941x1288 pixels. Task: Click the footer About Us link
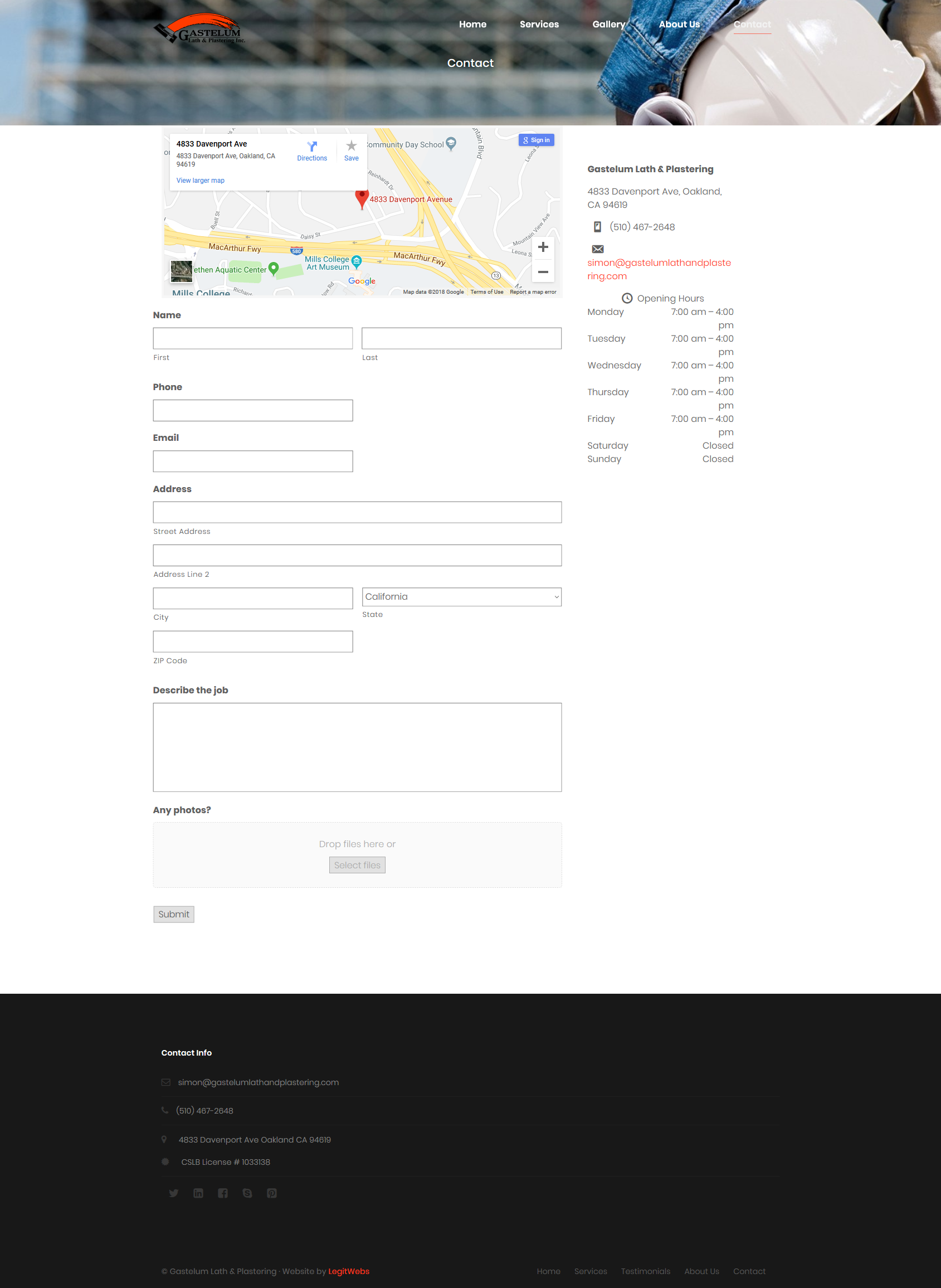point(702,1271)
